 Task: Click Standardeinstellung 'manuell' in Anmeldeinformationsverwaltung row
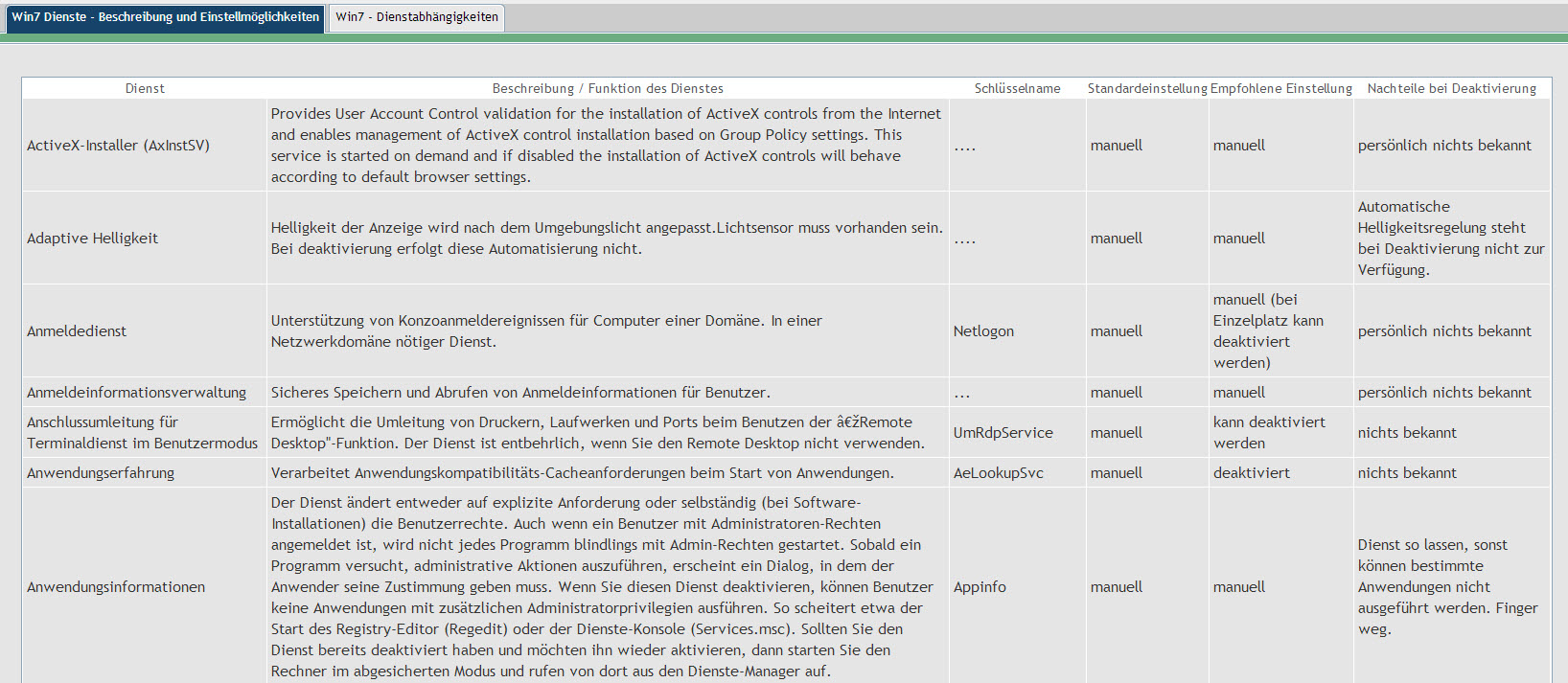1117,393
